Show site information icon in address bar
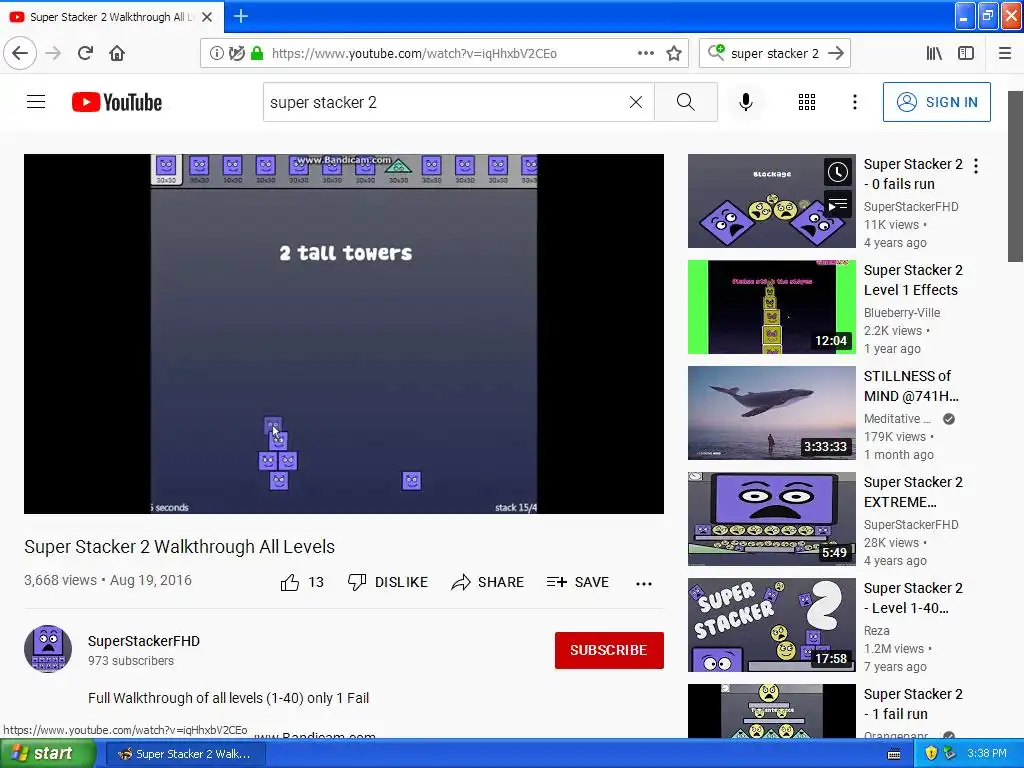 (217, 54)
